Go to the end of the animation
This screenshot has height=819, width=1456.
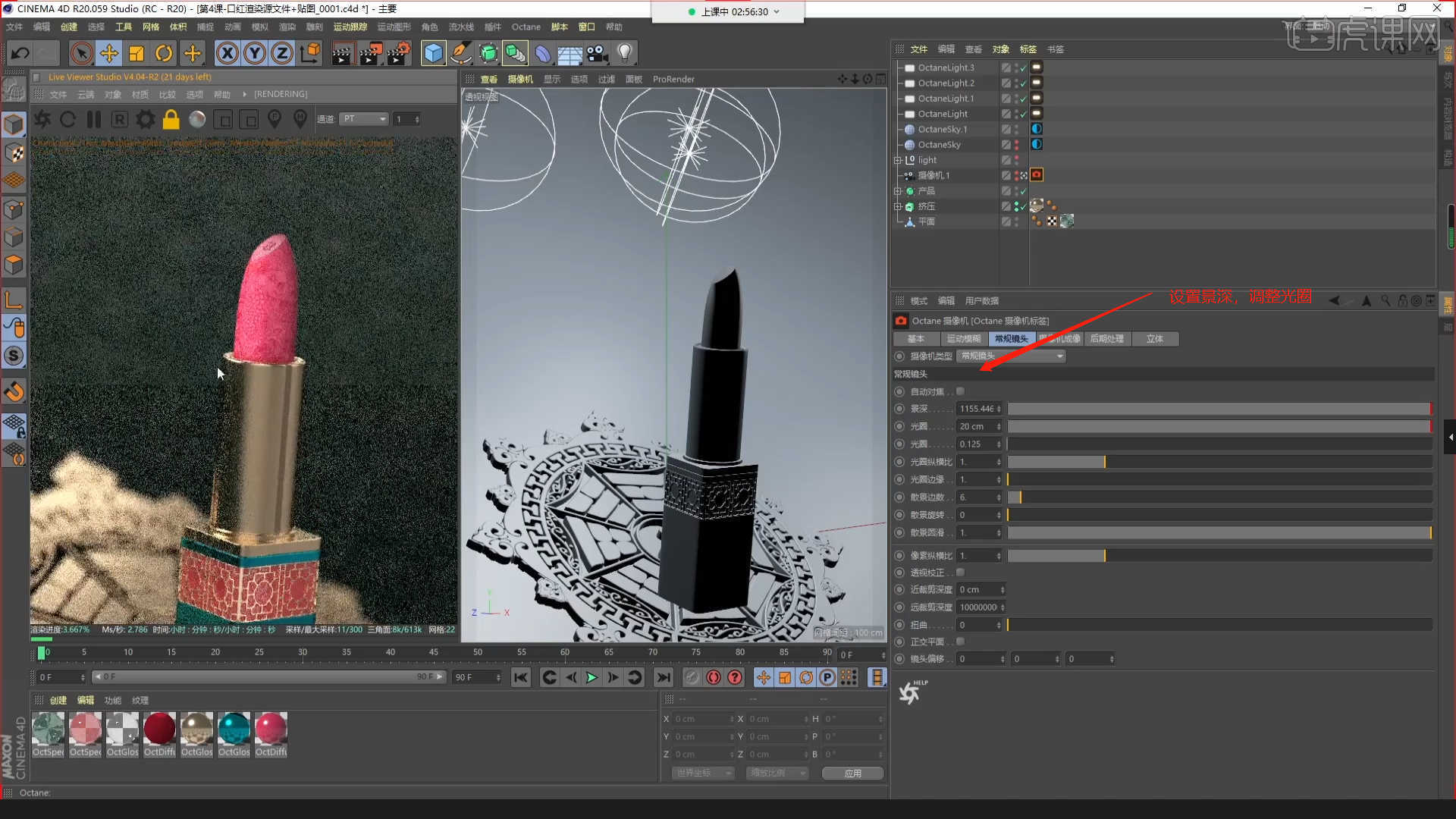click(664, 678)
